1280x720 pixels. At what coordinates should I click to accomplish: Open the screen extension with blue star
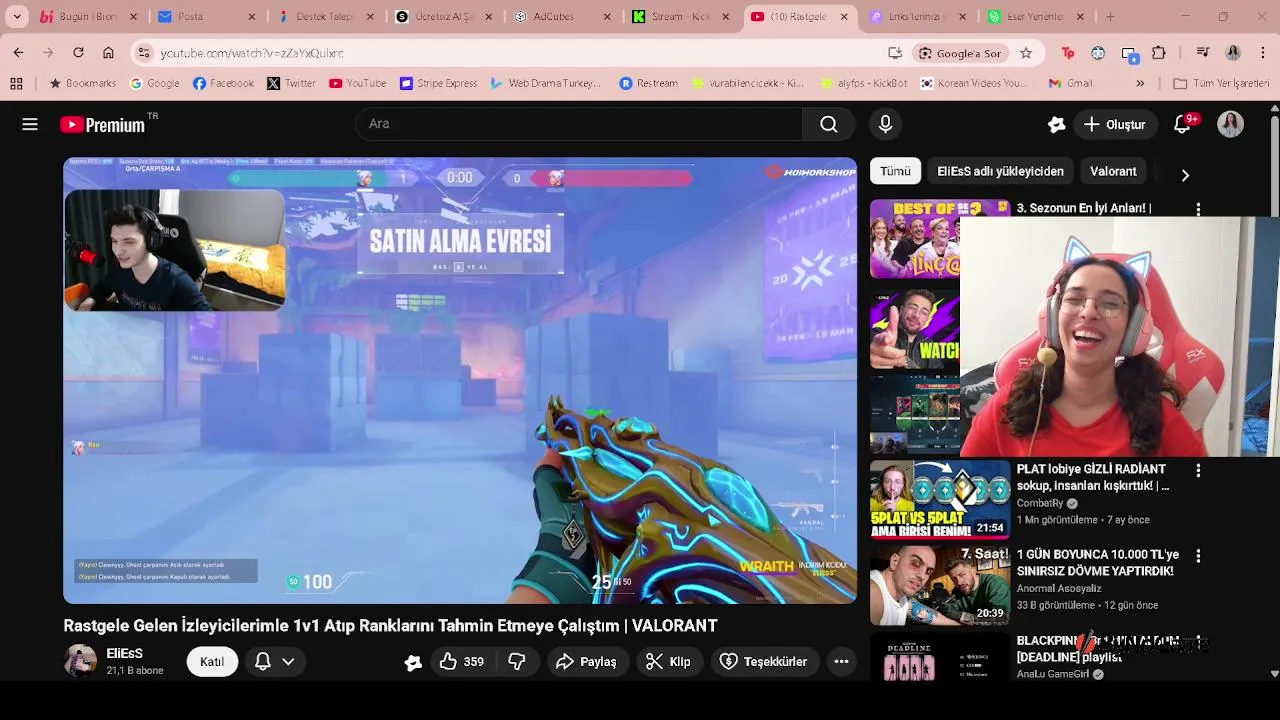click(x=1129, y=53)
